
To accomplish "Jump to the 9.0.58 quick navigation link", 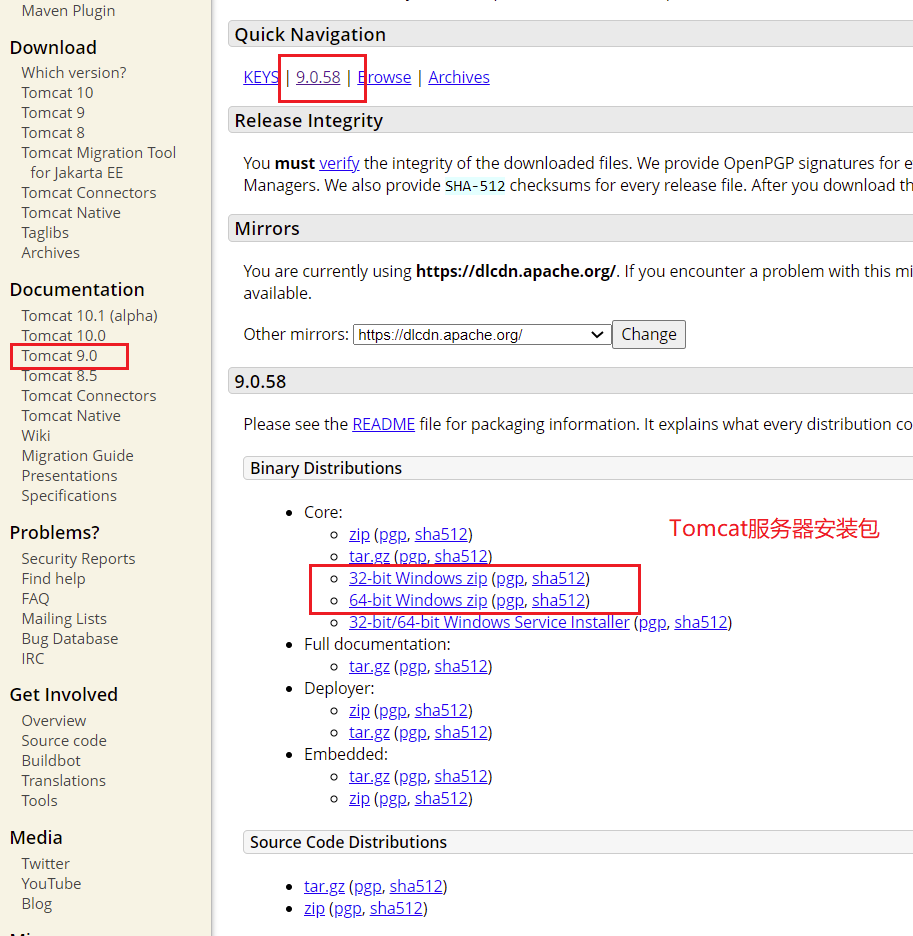I will coord(318,77).
